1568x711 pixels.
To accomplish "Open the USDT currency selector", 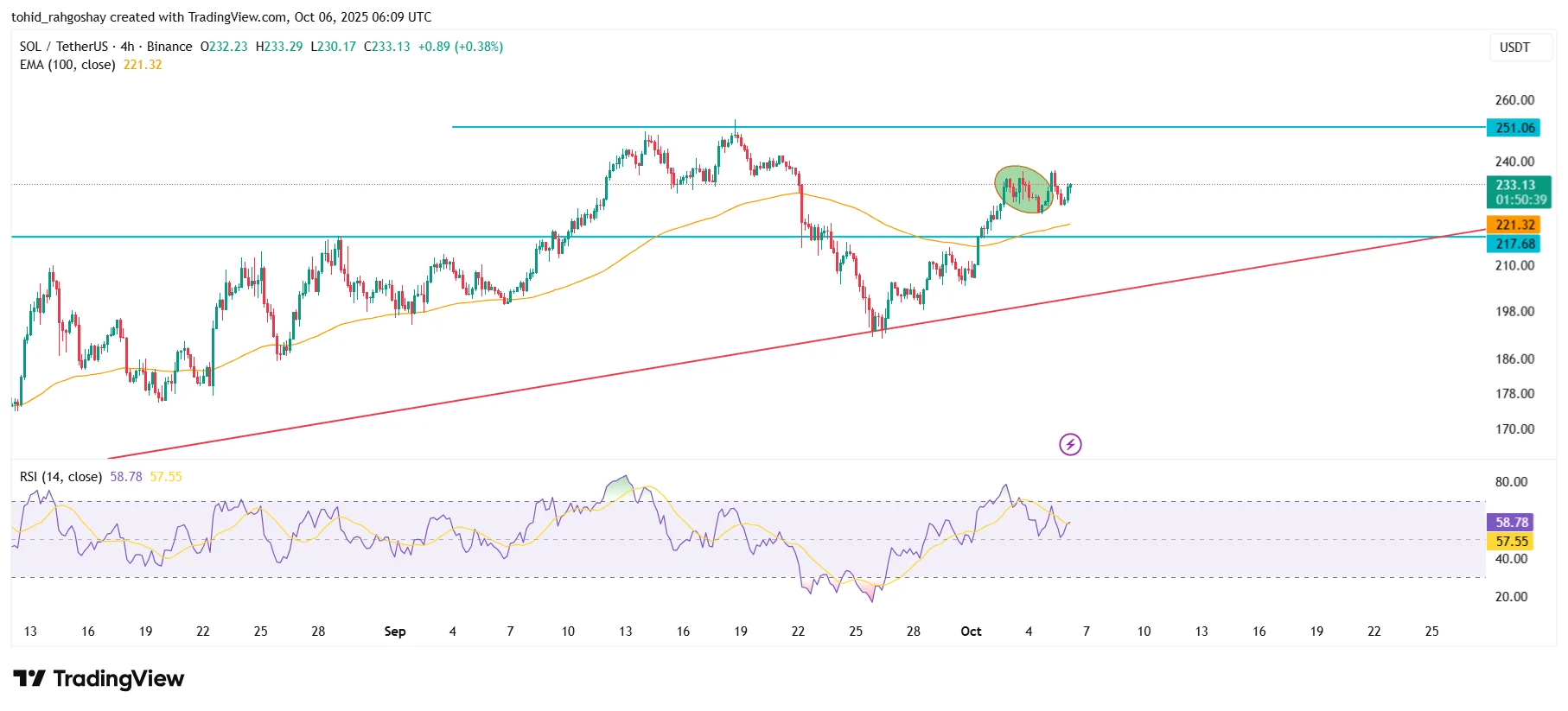I will [1514, 48].
